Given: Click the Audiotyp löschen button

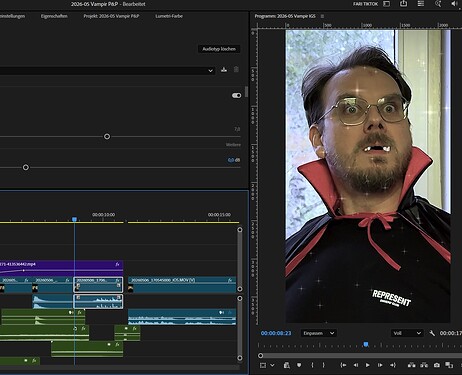Looking at the screenshot, I should tap(219, 49).
